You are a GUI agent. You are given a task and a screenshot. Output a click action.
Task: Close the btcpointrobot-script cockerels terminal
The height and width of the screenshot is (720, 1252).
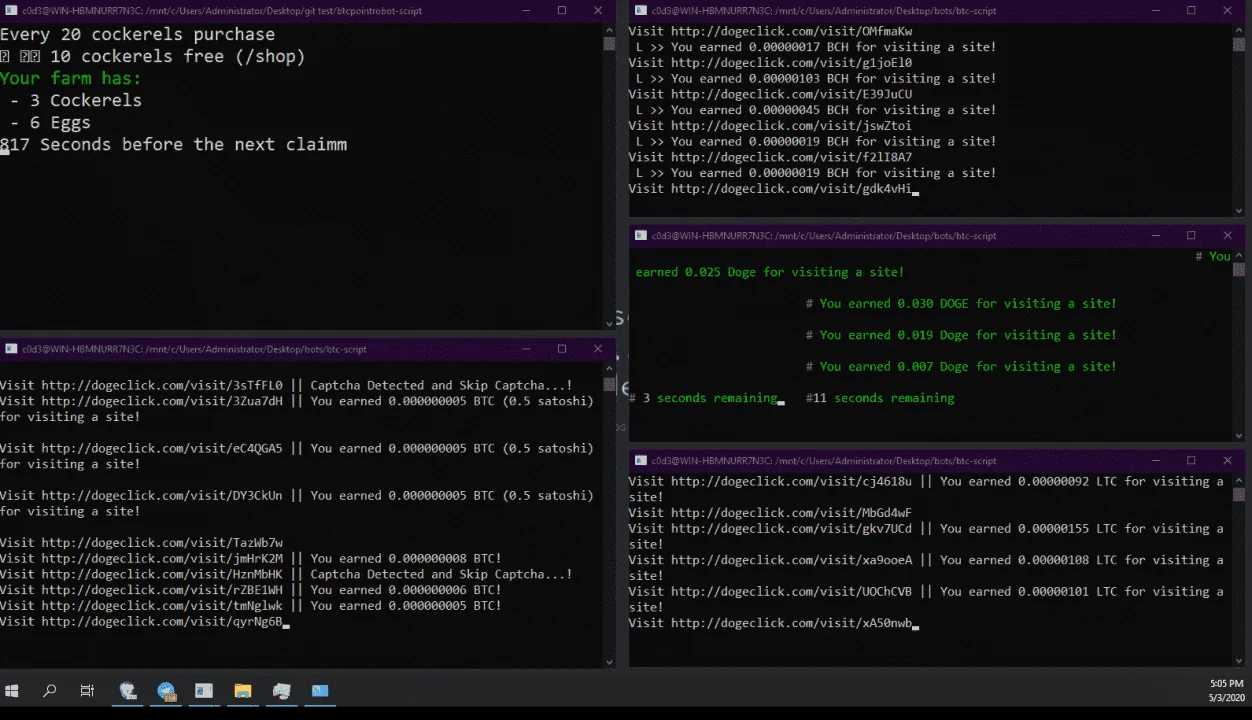[598, 10]
